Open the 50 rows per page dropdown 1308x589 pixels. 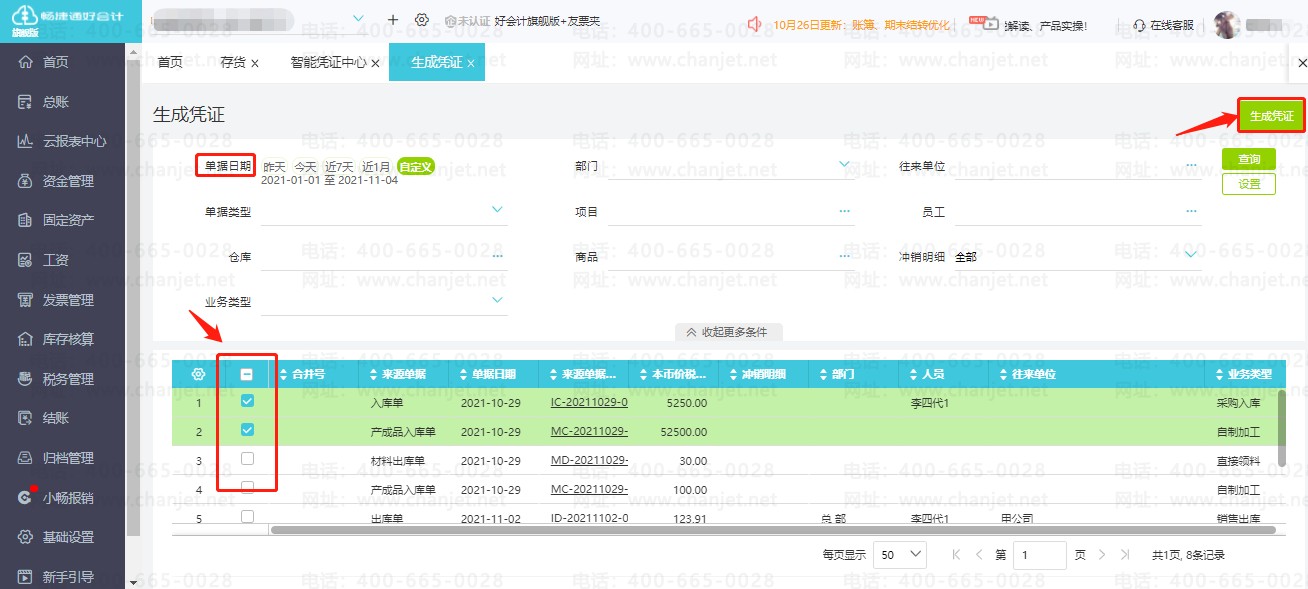[900, 554]
